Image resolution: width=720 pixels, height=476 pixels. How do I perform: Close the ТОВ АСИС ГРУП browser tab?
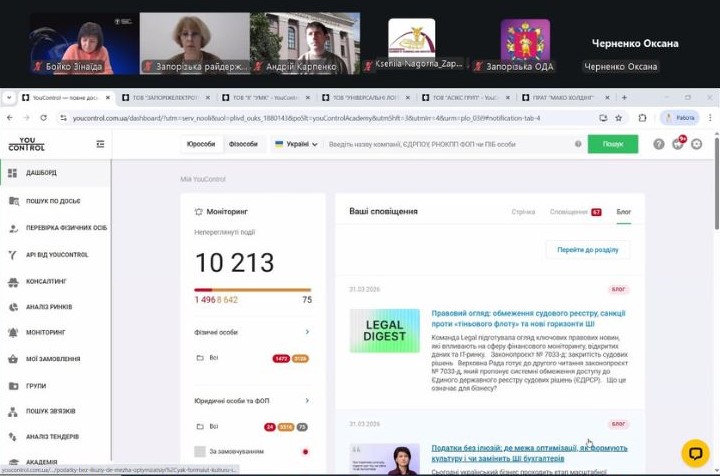coord(507,97)
